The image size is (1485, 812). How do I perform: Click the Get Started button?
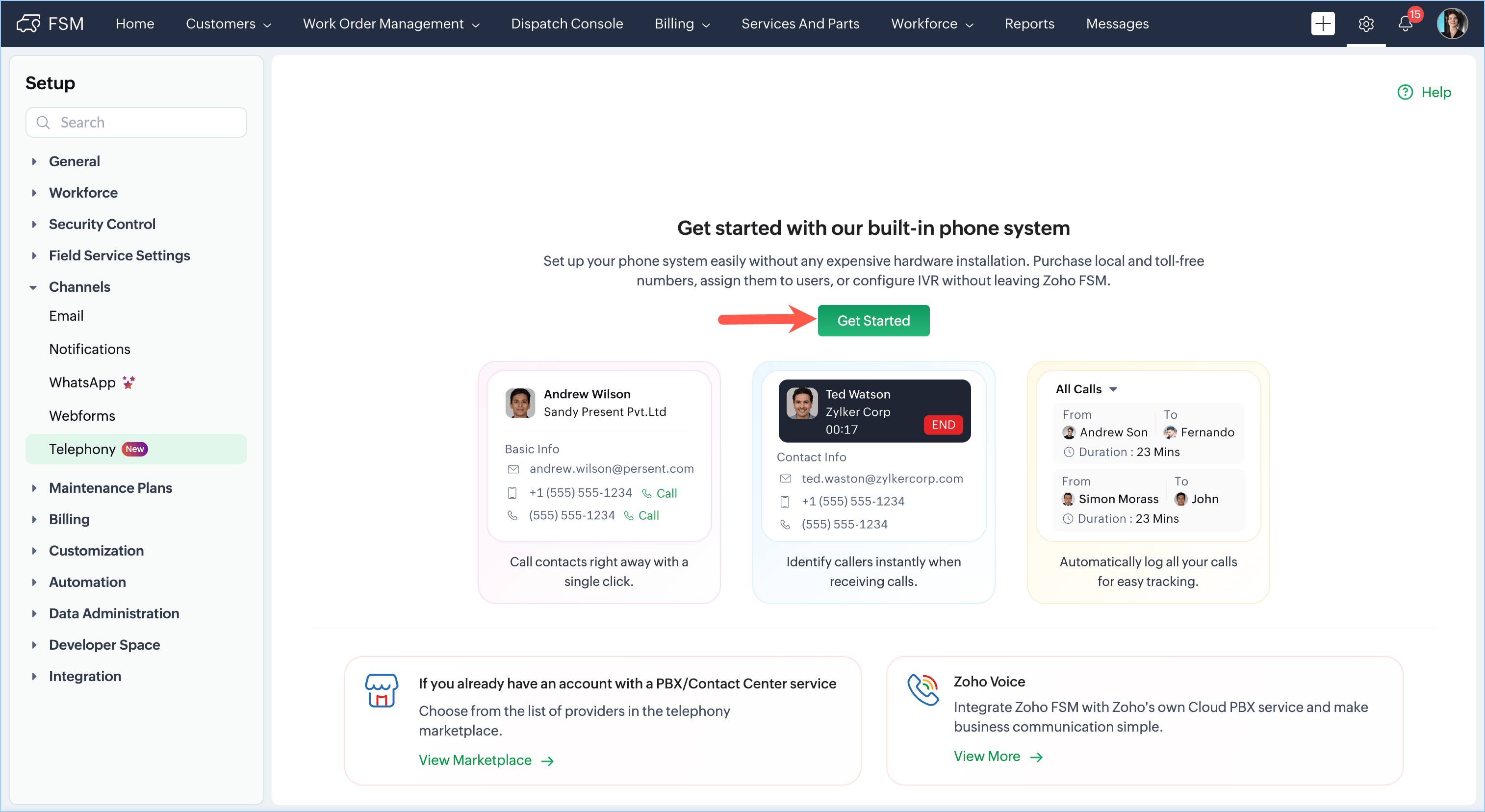pos(873,320)
